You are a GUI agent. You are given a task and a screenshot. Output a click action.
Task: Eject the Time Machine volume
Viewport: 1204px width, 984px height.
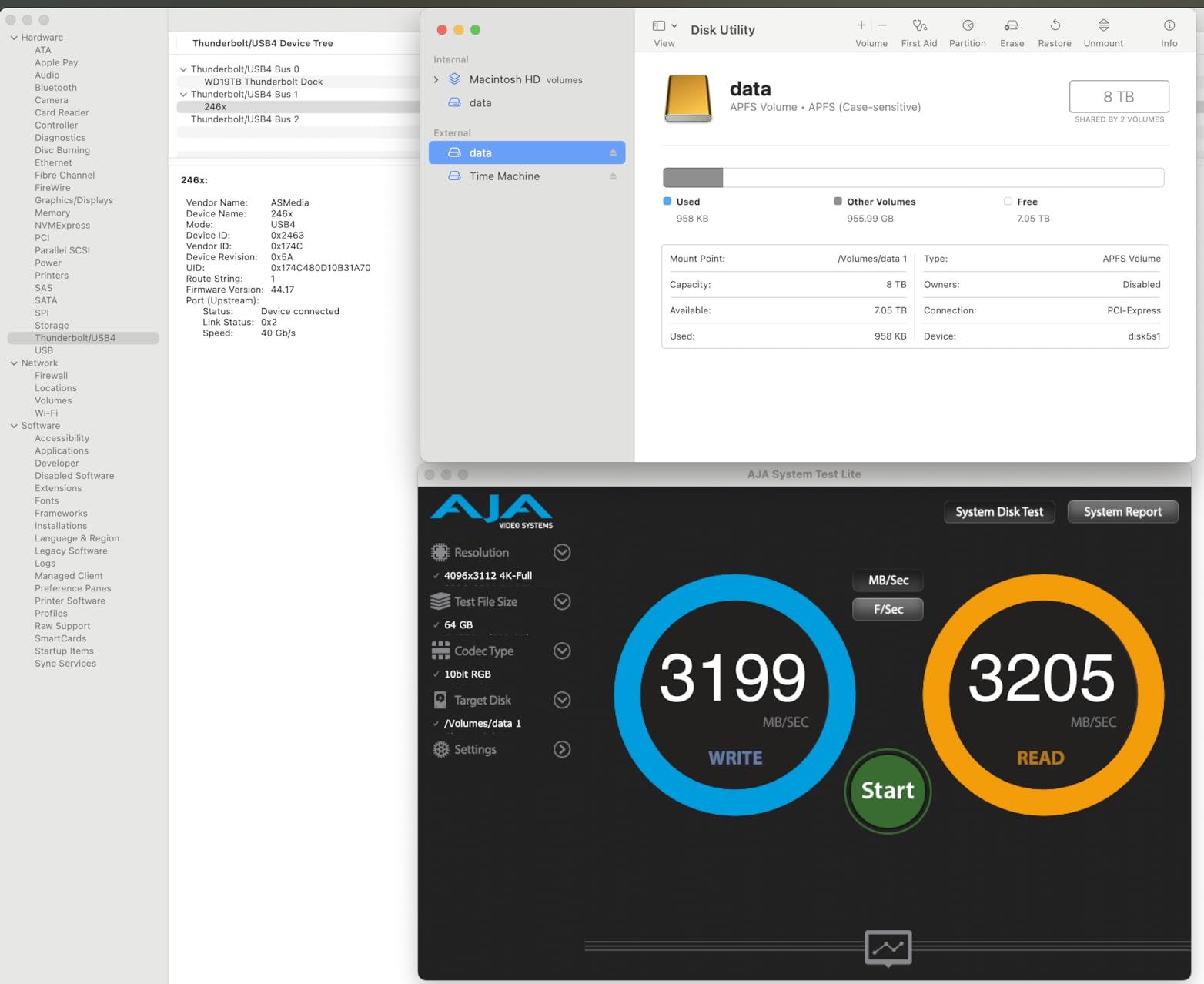point(613,176)
